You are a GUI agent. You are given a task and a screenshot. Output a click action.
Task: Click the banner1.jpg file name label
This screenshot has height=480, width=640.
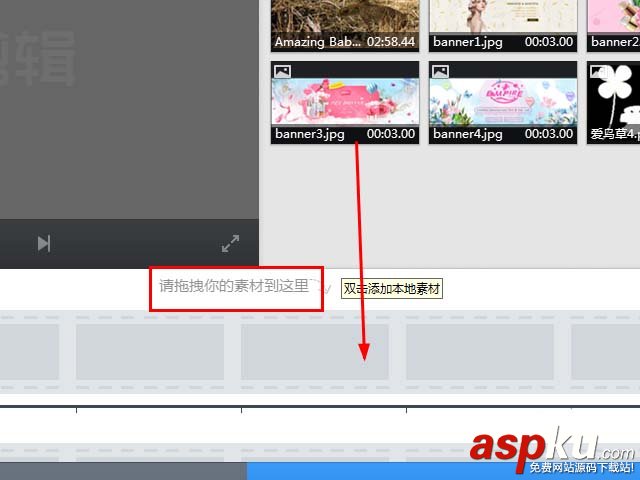pos(468,42)
